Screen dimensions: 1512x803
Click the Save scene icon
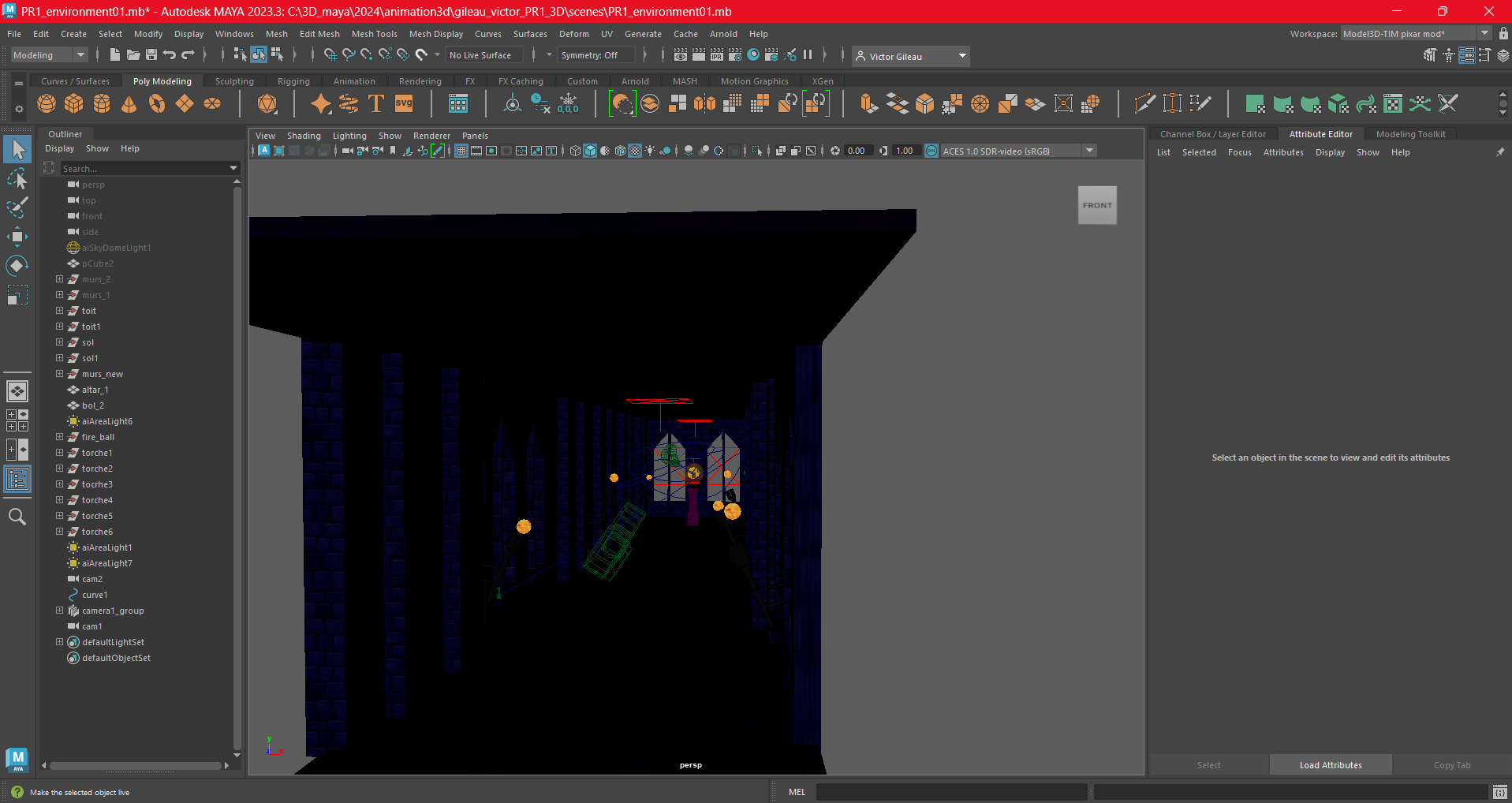(x=151, y=54)
